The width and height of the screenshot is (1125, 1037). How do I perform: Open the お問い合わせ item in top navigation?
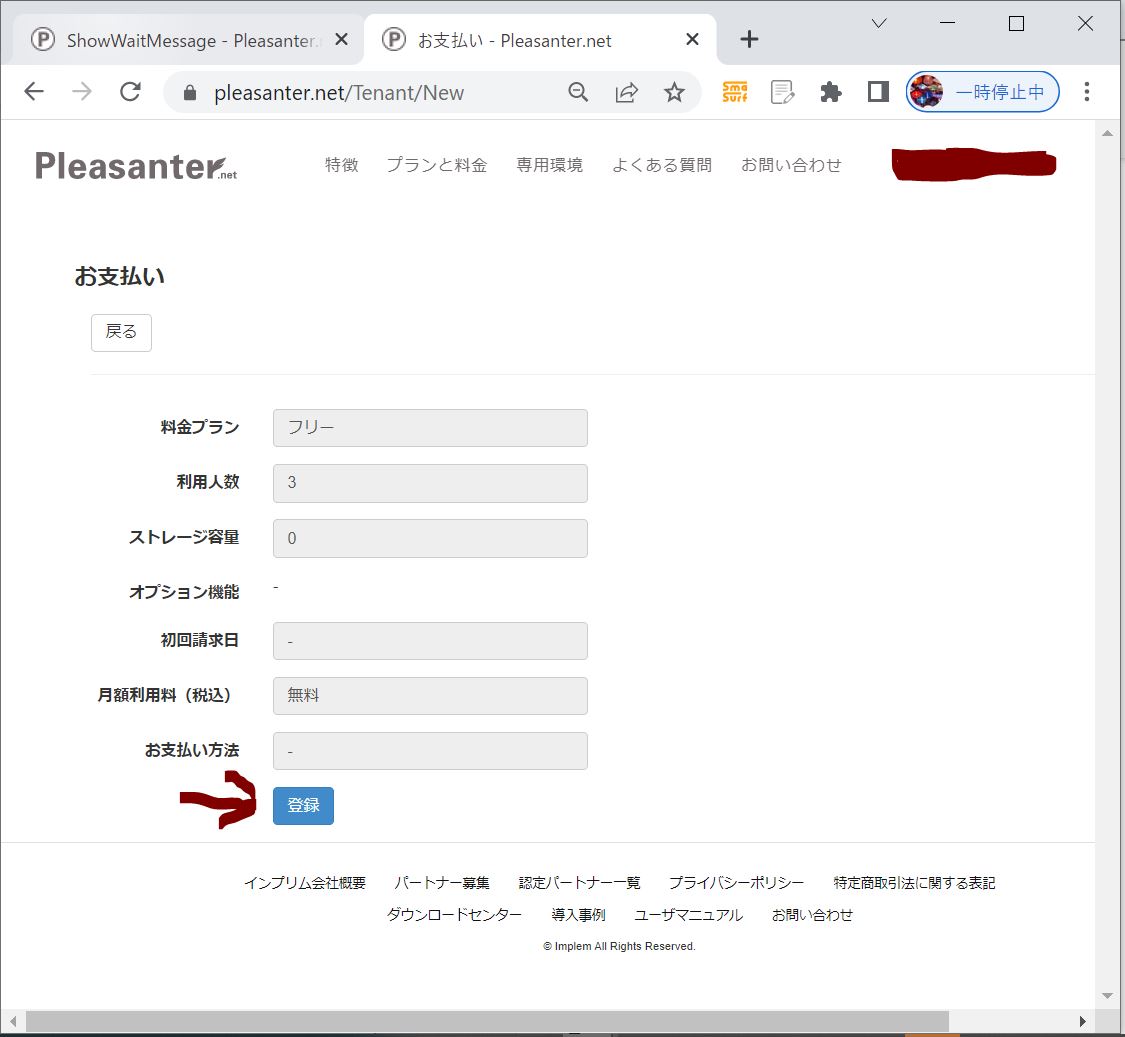(x=791, y=165)
